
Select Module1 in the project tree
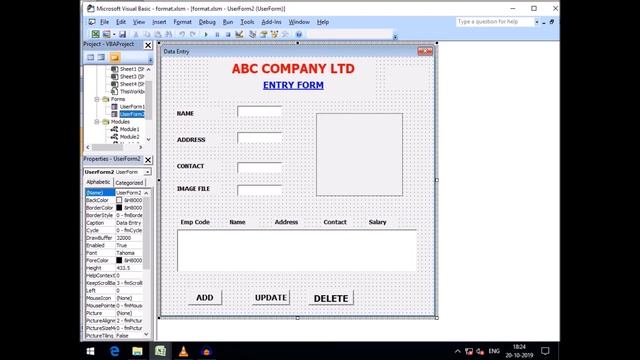125,129
